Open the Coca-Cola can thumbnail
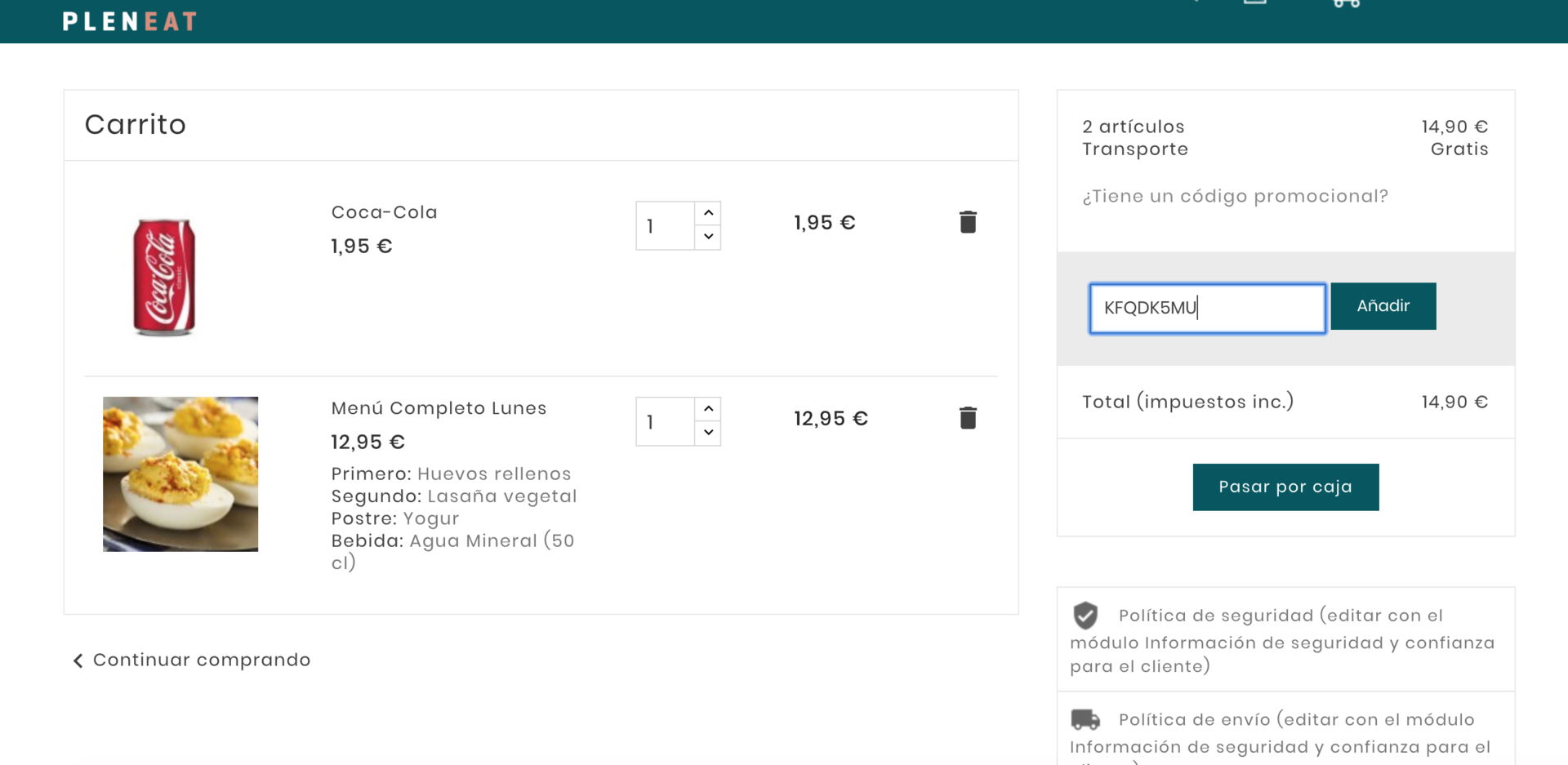Screen dimensions: 1568x765 tap(164, 277)
